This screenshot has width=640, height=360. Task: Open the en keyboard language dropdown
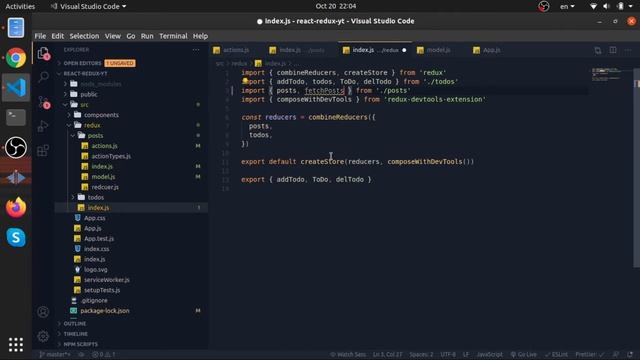pos(567,6)
